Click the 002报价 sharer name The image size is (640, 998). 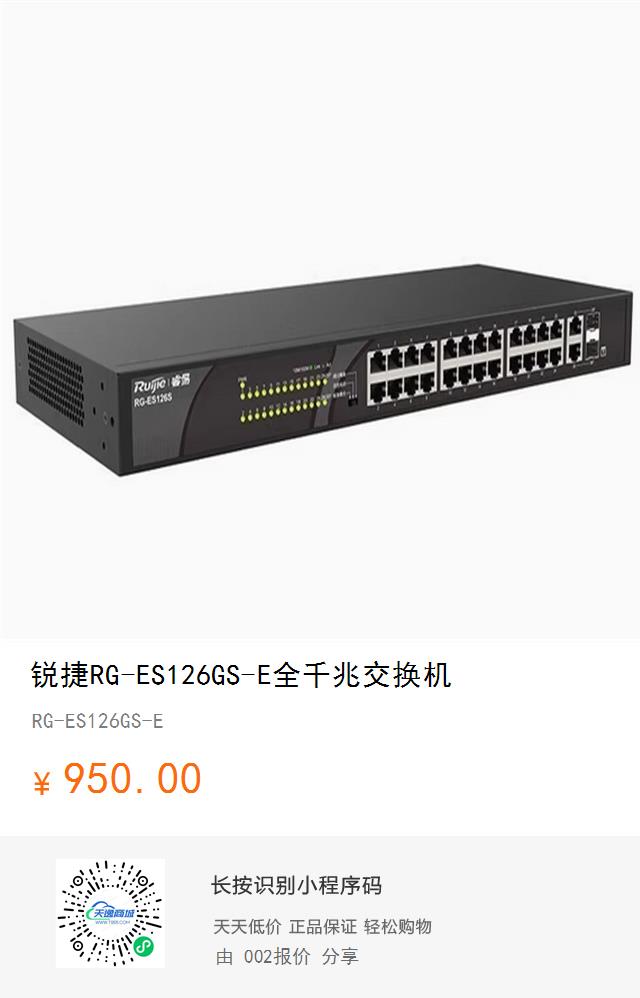tap(277, 956)
